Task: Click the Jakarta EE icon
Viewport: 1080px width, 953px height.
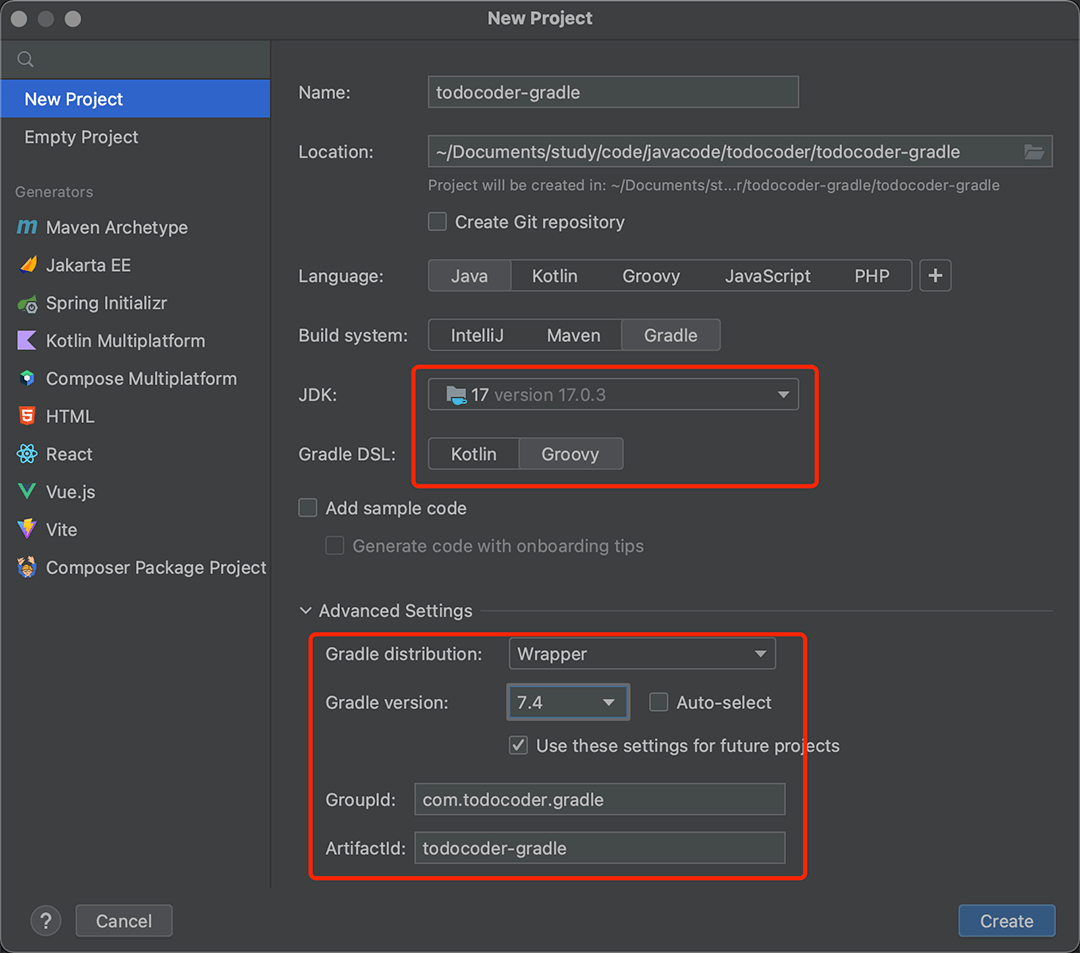Action: coord(28,264)
